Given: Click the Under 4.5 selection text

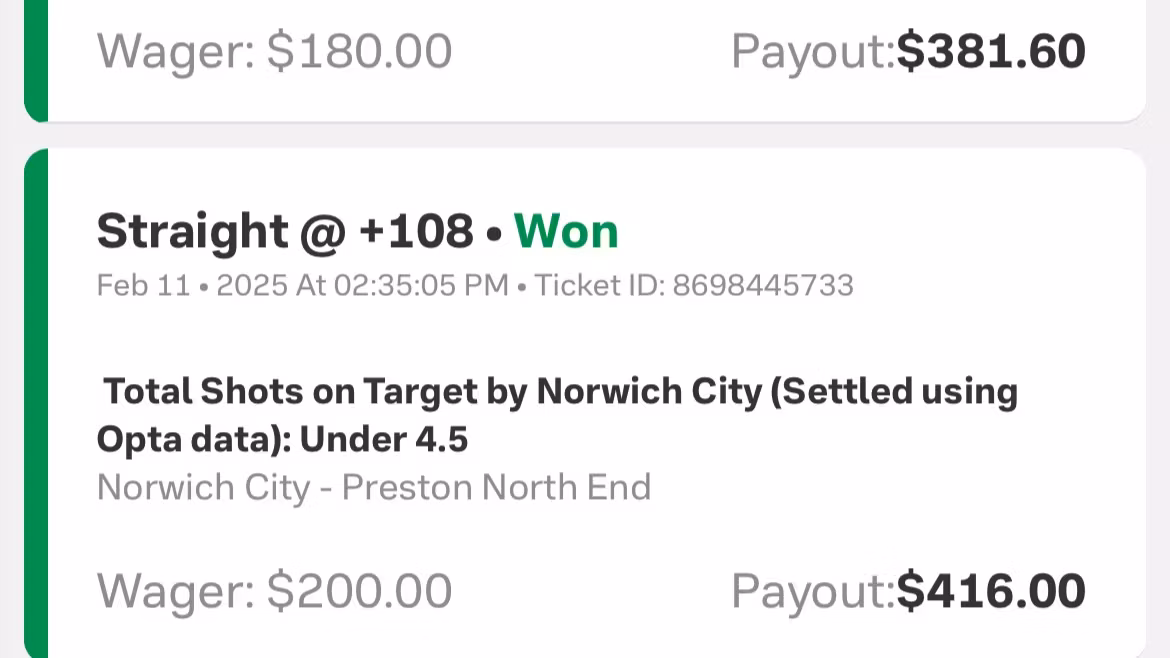Looking at the screenshot, I should [384, 440].
